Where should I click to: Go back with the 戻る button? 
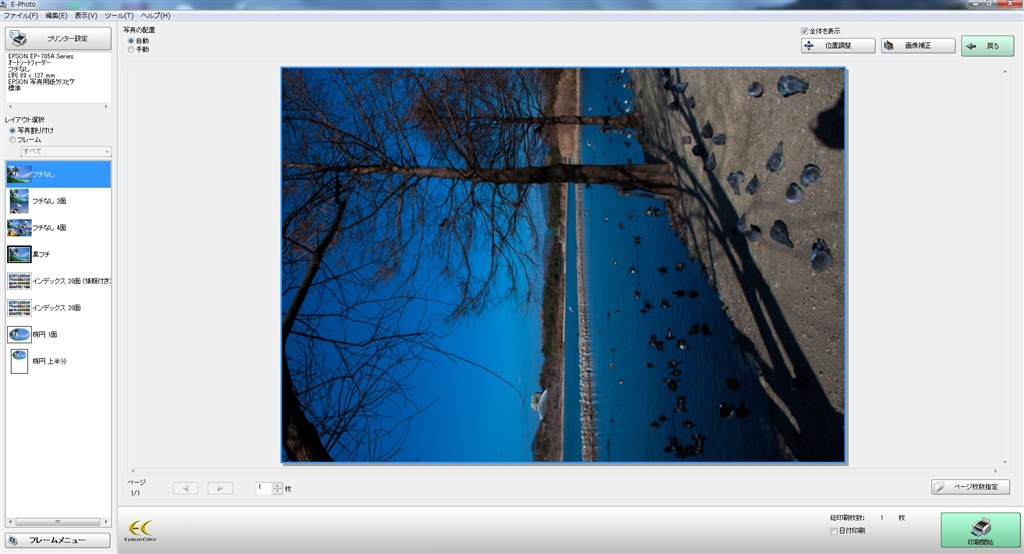pos(987,46)
